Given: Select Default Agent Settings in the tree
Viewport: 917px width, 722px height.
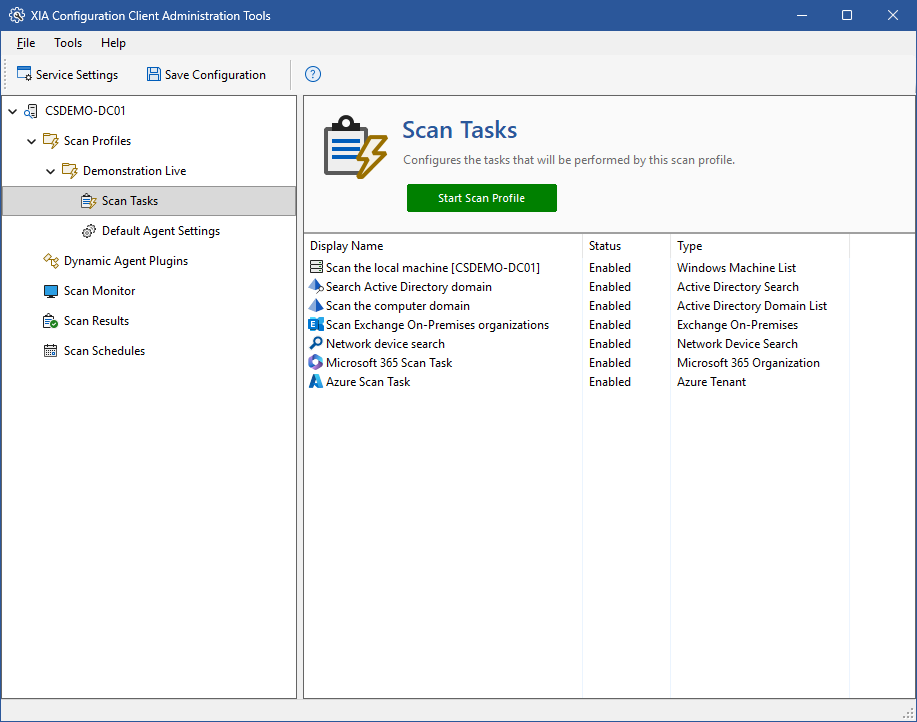Looking at the screenshot, I should click(x=161, y=231).
